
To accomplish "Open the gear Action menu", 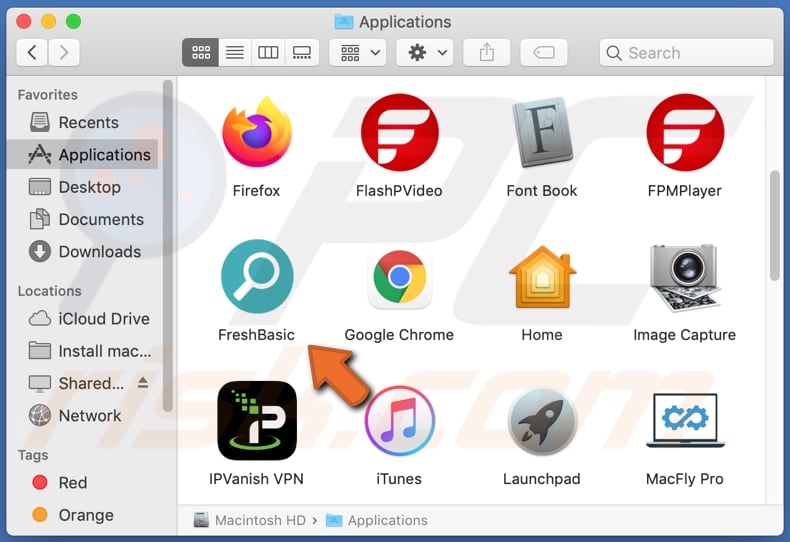I will 425,52.
